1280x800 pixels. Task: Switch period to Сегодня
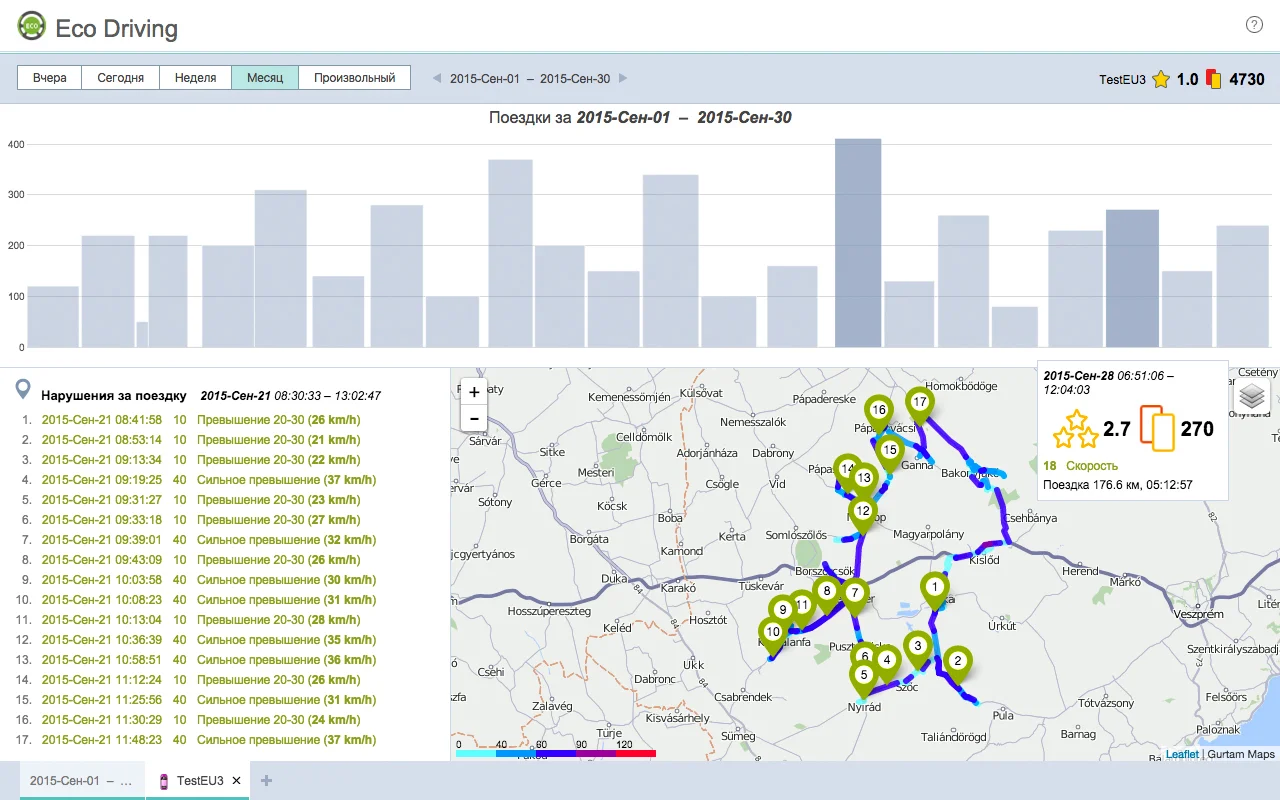coord(120,78)
